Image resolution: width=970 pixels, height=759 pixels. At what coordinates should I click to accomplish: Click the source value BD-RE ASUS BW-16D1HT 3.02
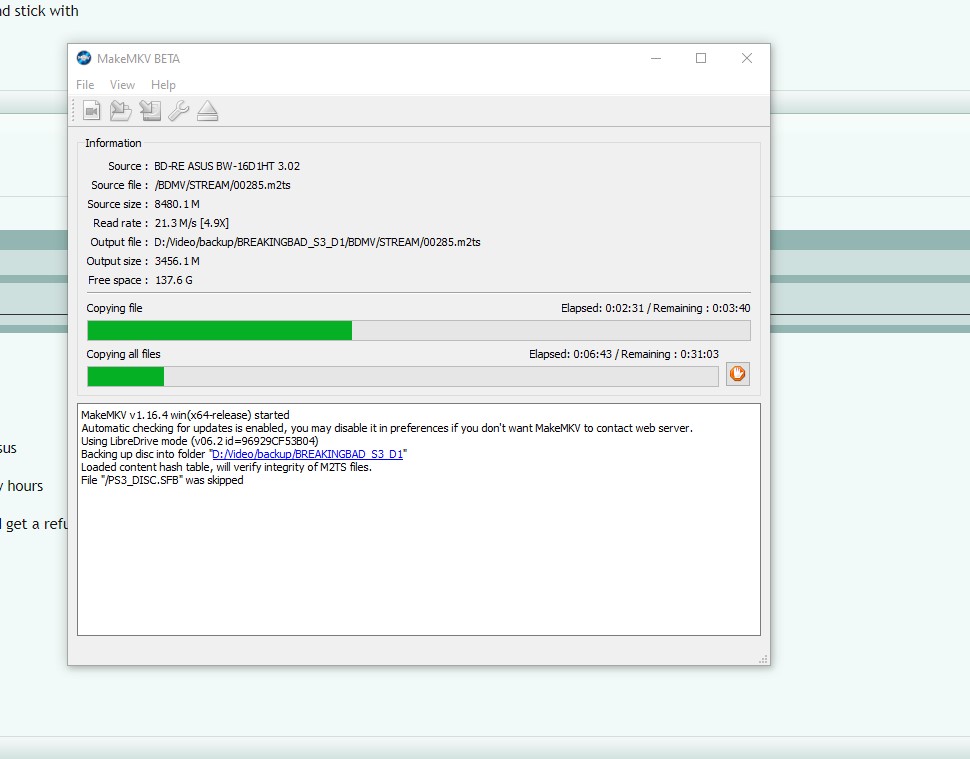pyautogui.click(x=227, y=166)
